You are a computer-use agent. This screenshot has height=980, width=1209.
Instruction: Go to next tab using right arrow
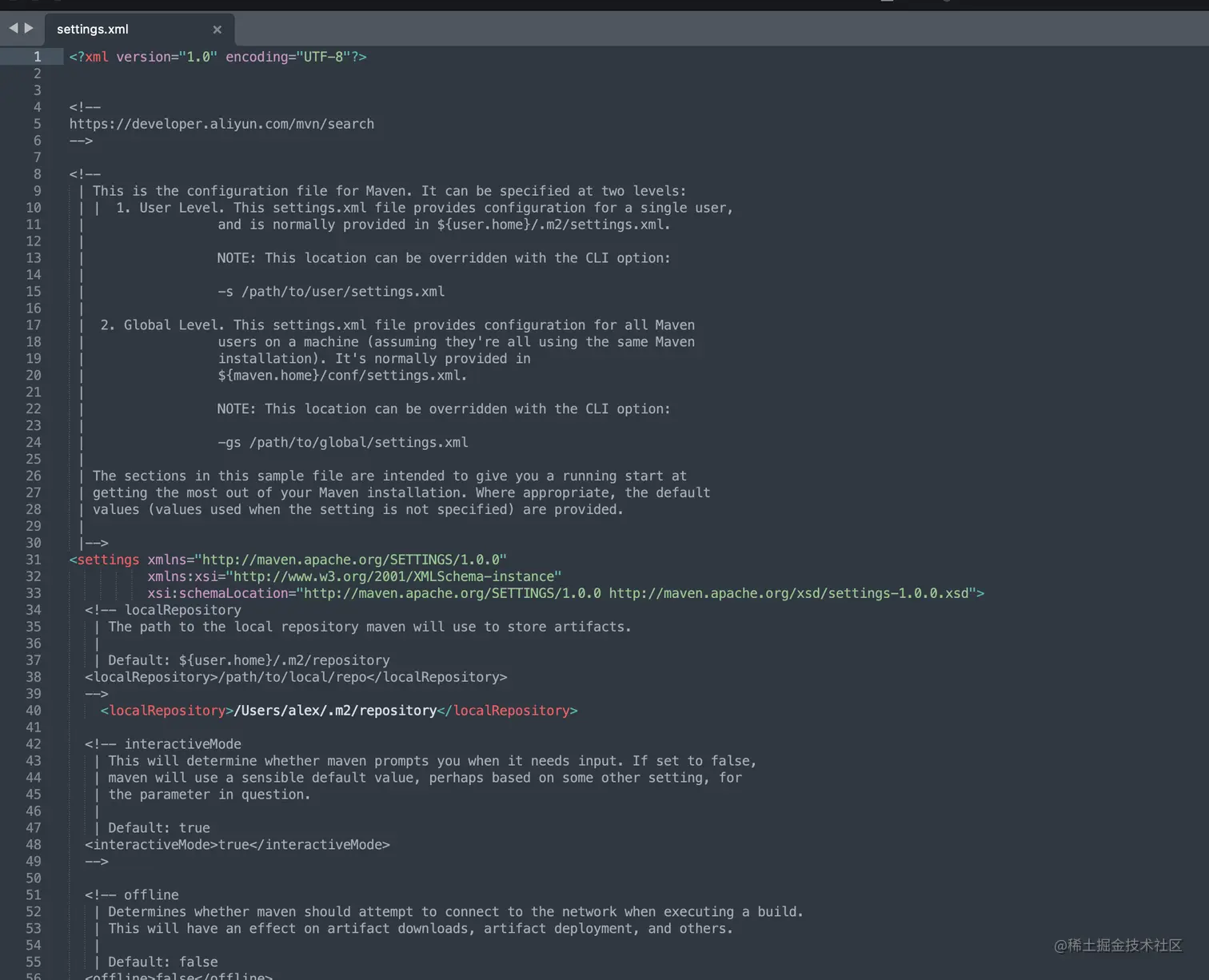[x=30, y=28]
